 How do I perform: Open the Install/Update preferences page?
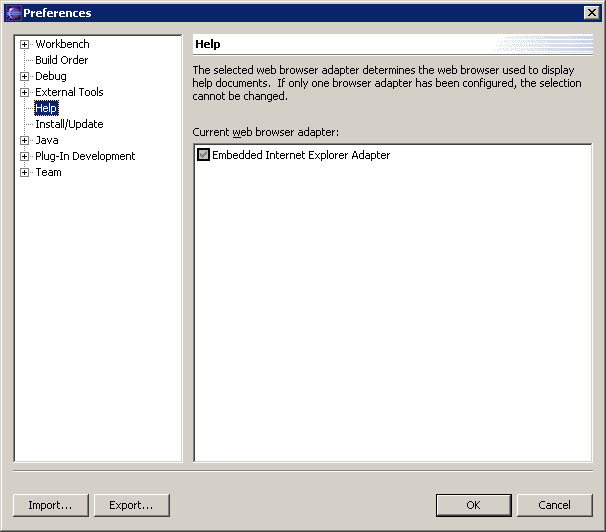point(69,124)
